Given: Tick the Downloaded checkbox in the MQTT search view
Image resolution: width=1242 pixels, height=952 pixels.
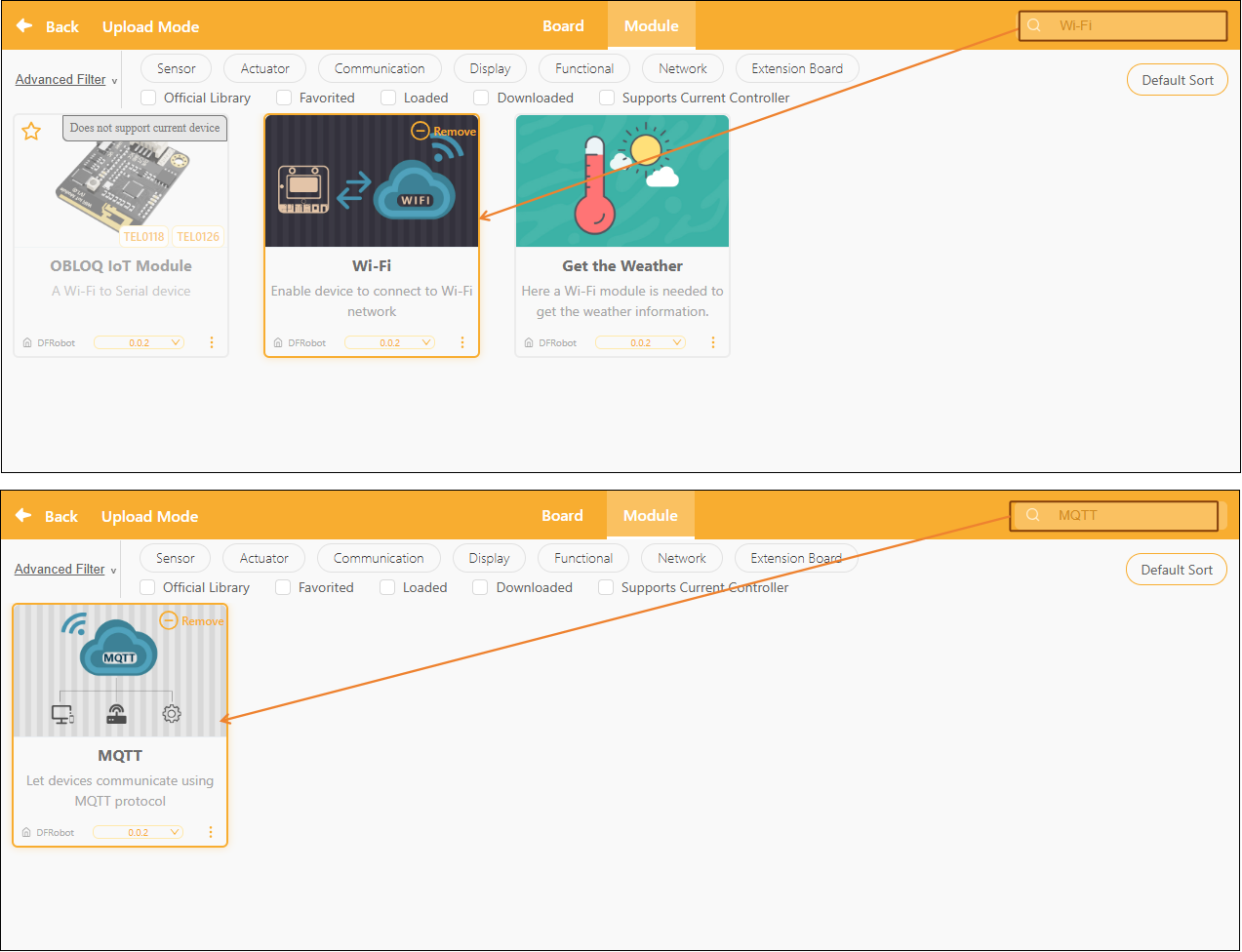Looking at the screenshot, I should 480,587.
